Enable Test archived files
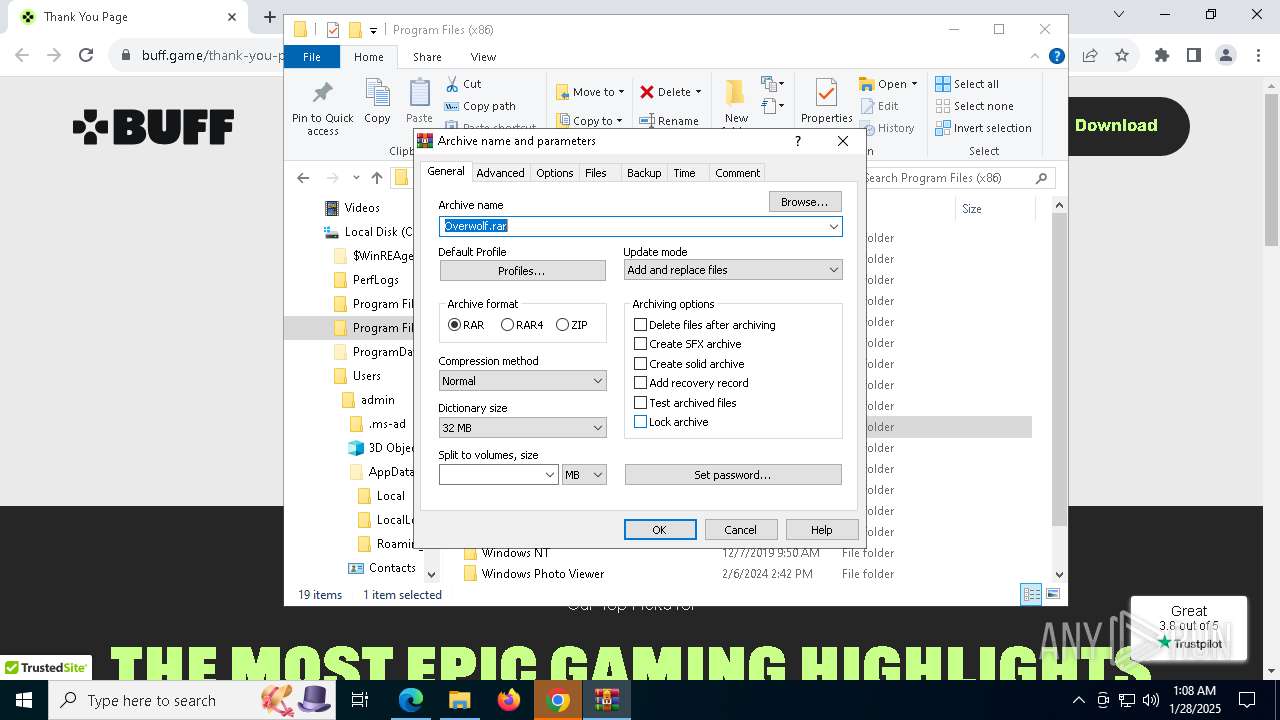 [x=640, y=403]
